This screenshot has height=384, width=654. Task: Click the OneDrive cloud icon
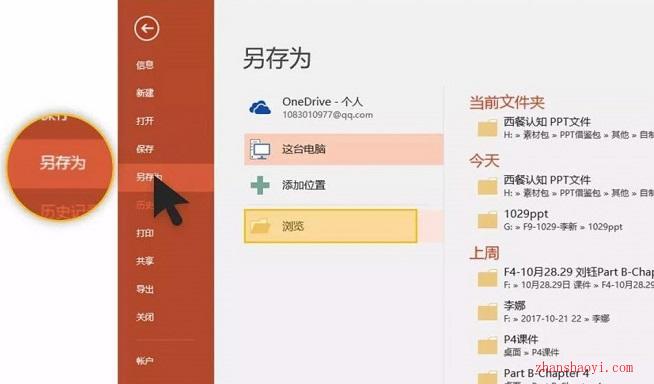260,108
